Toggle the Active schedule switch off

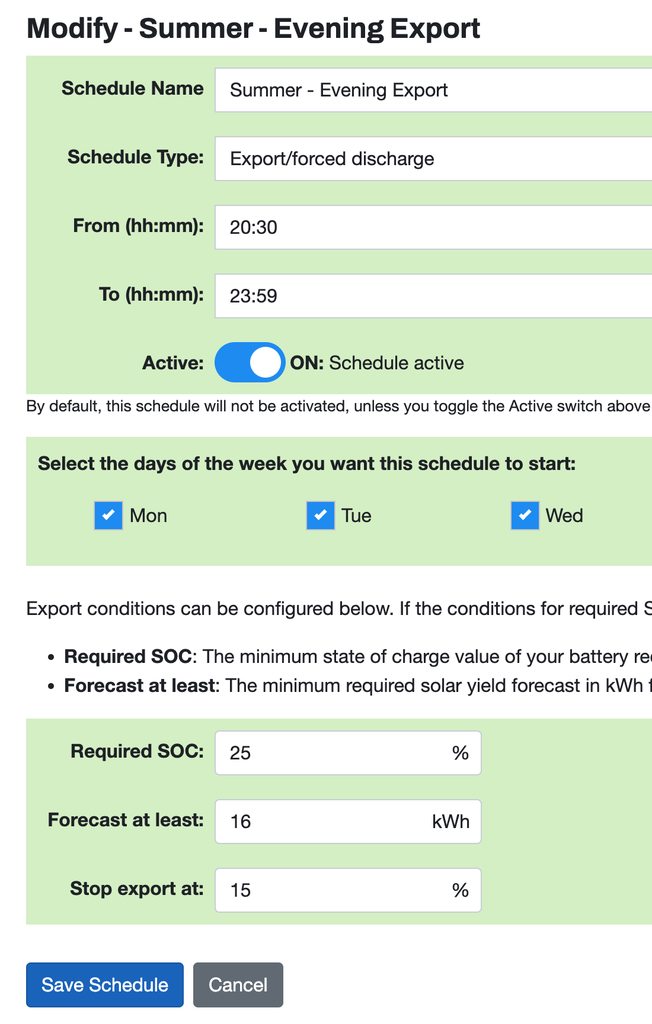[x=250, y=363]
